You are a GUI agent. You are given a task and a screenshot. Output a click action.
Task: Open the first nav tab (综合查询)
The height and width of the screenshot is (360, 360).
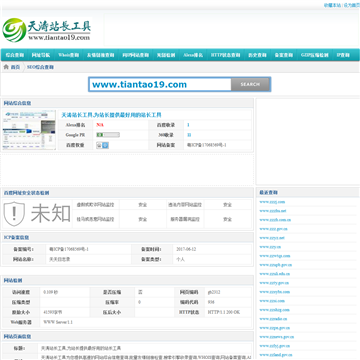(x=15, y=55)
